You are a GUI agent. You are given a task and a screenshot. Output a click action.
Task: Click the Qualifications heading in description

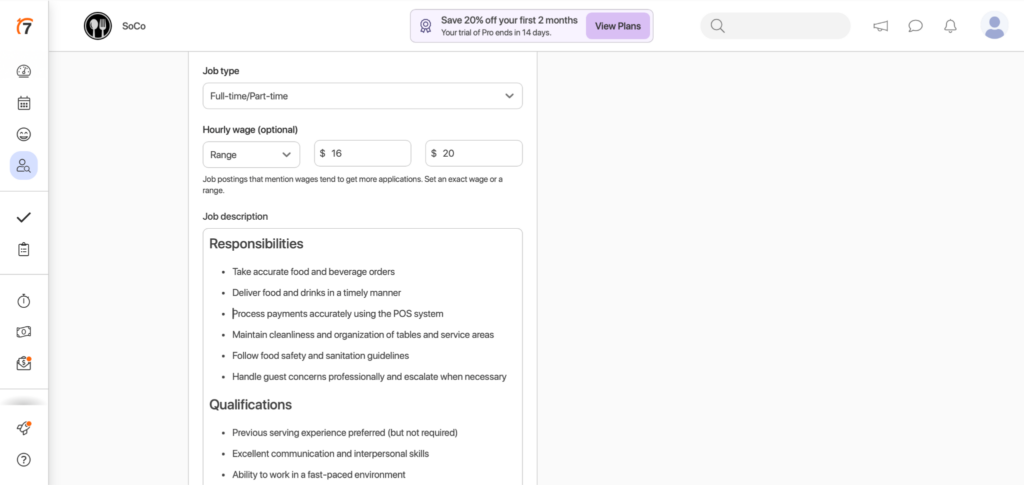point(250,405)
